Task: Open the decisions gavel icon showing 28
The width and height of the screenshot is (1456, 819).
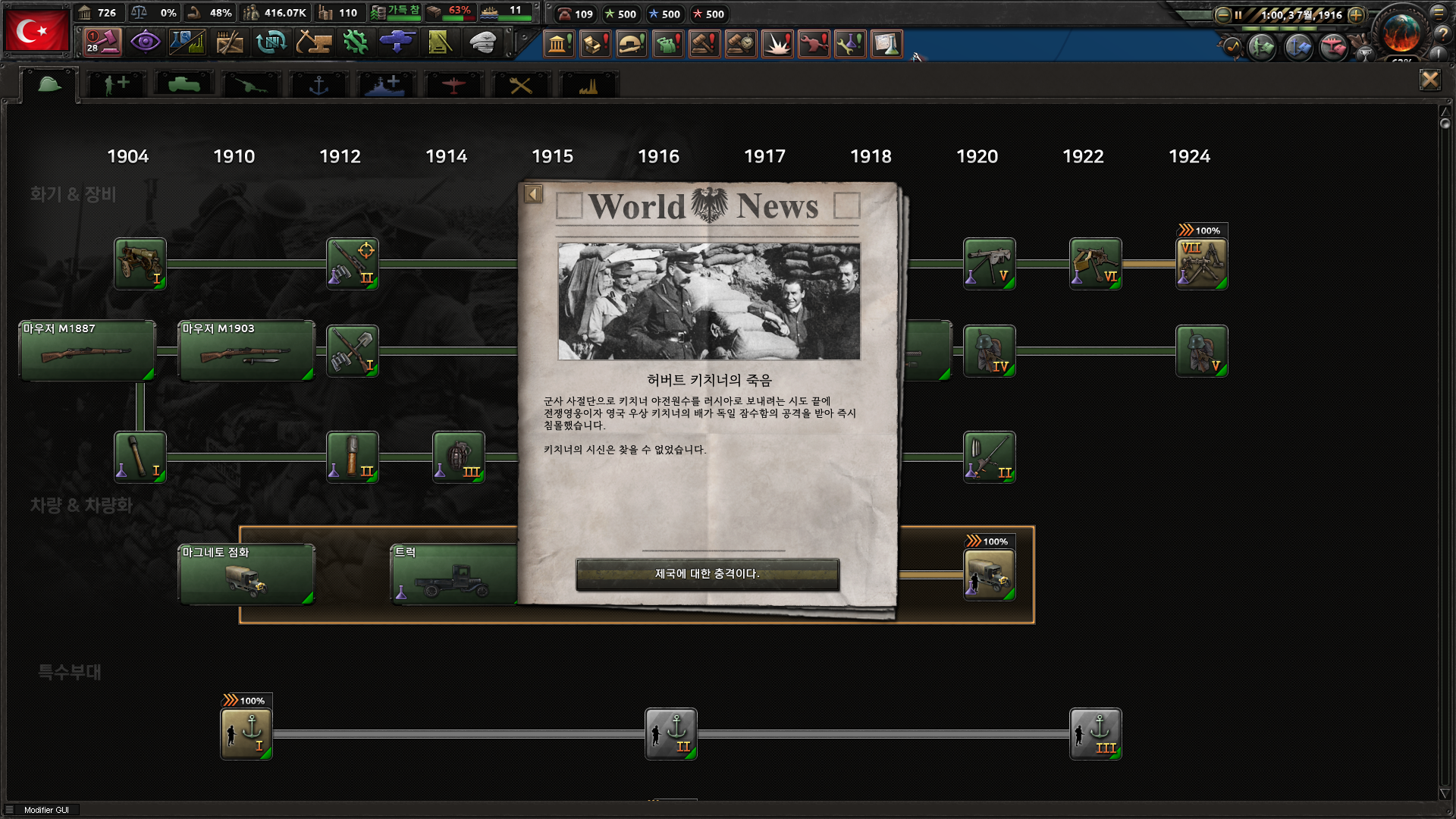Action: [x=102, y=42]
